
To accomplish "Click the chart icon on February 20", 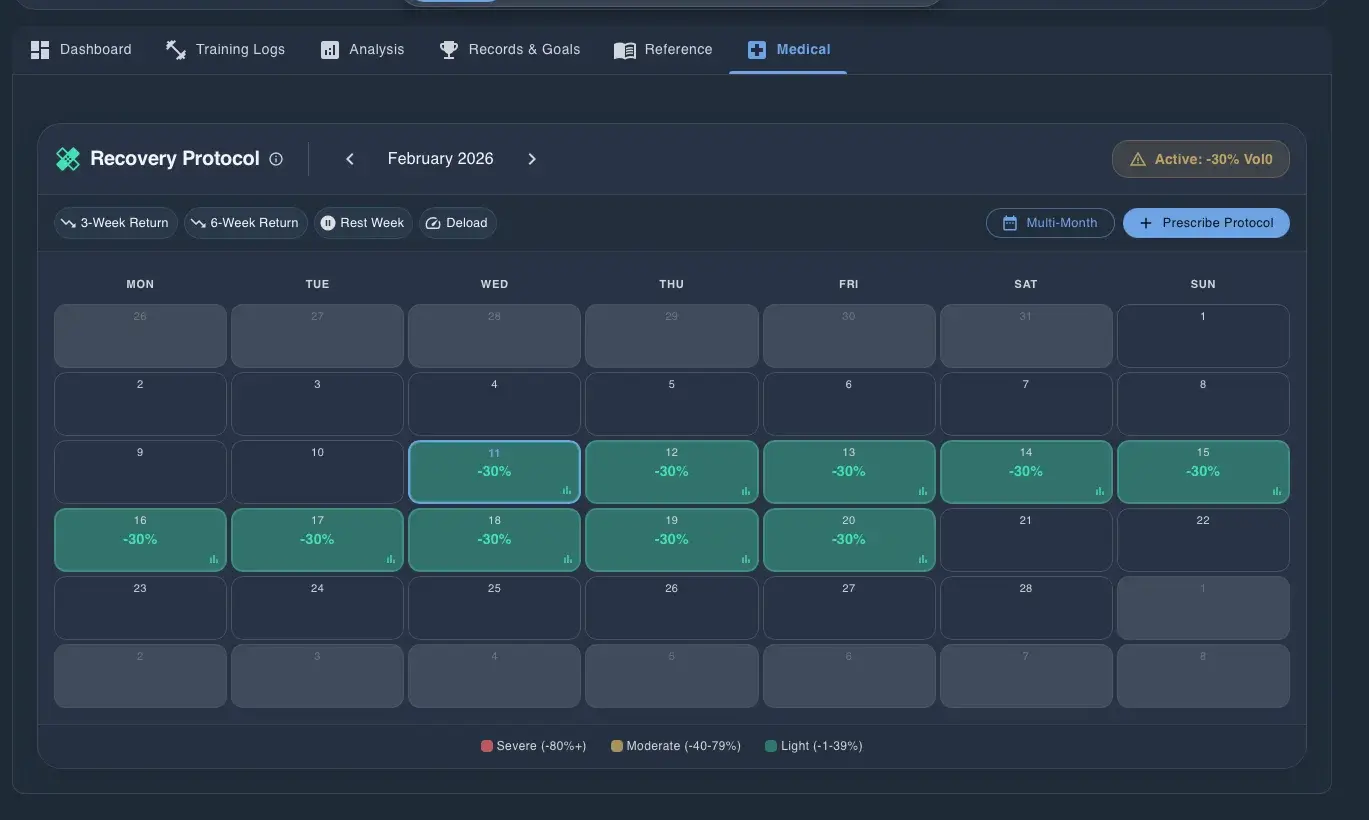I will [922, 559].
